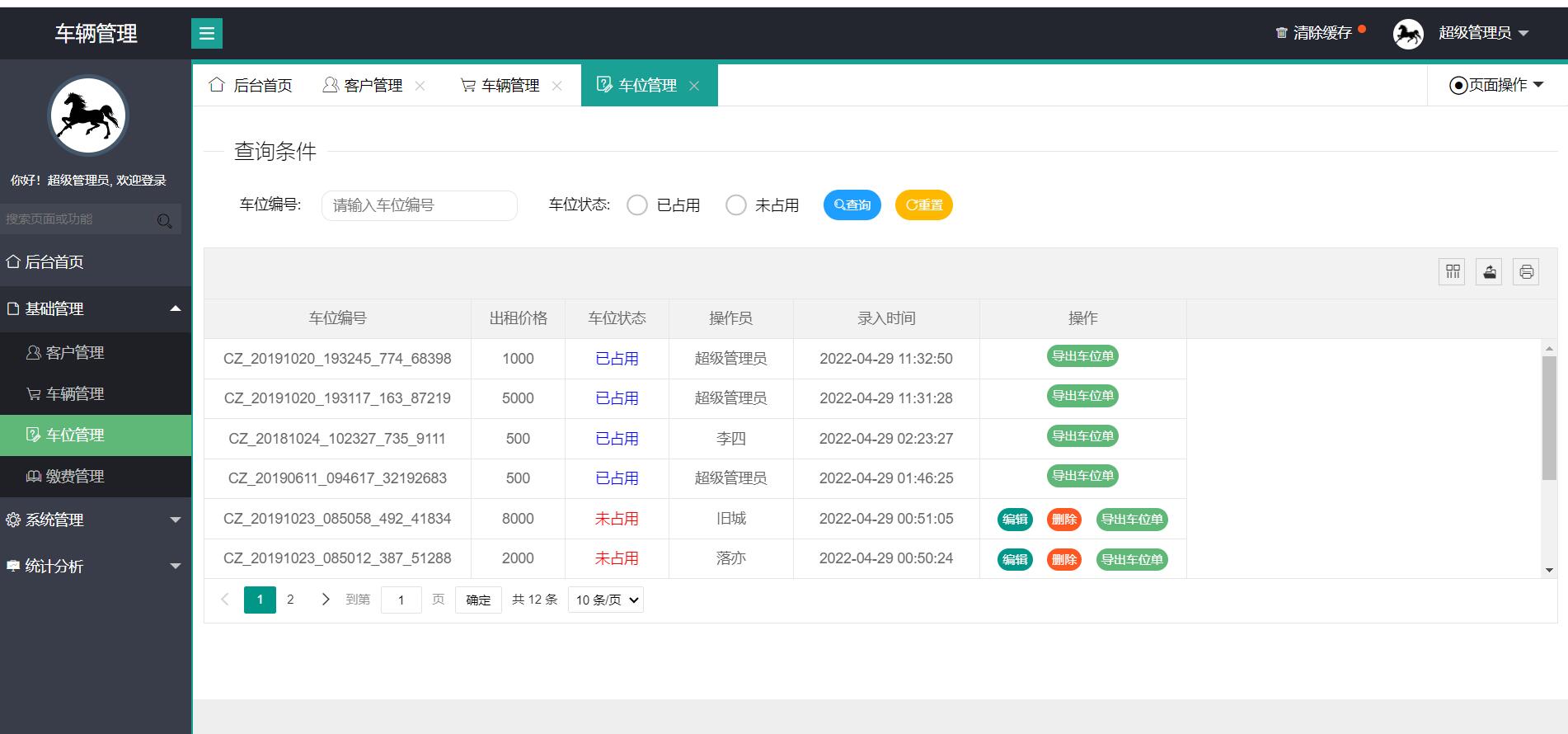This screenshot has height=734, width=1568.
Task: Click 导出车位单 for CZ_20181024_102327_735_9111
Action: 1082,436
